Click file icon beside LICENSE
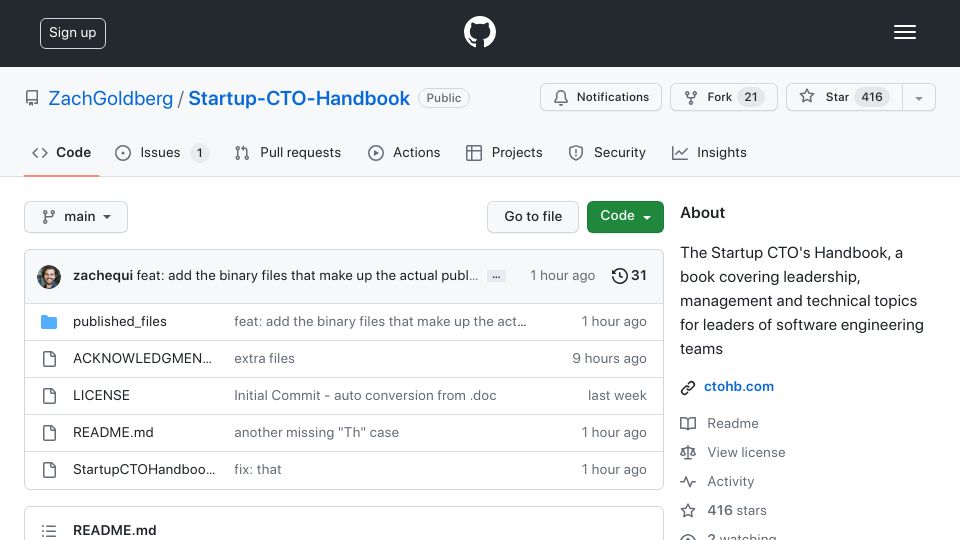Image resolution: width=960 pixels, height=540 pixels. [50, 396]
